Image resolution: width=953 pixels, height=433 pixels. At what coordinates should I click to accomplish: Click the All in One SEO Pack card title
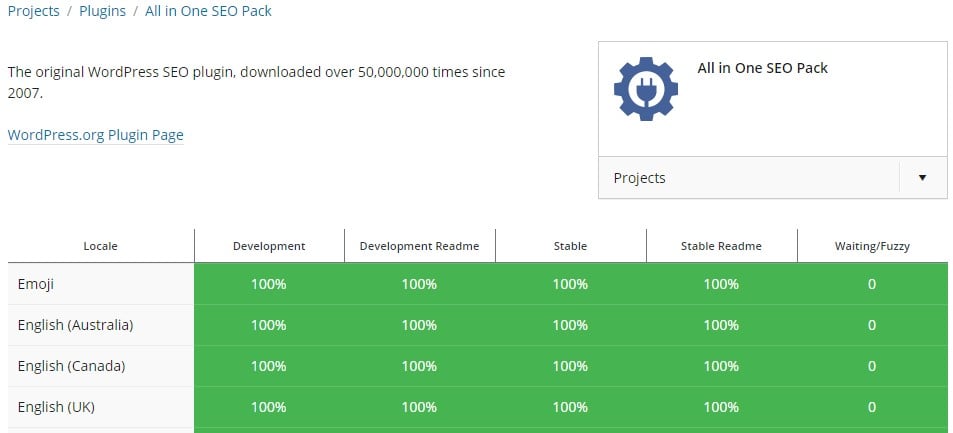click(x=762, y=68)
